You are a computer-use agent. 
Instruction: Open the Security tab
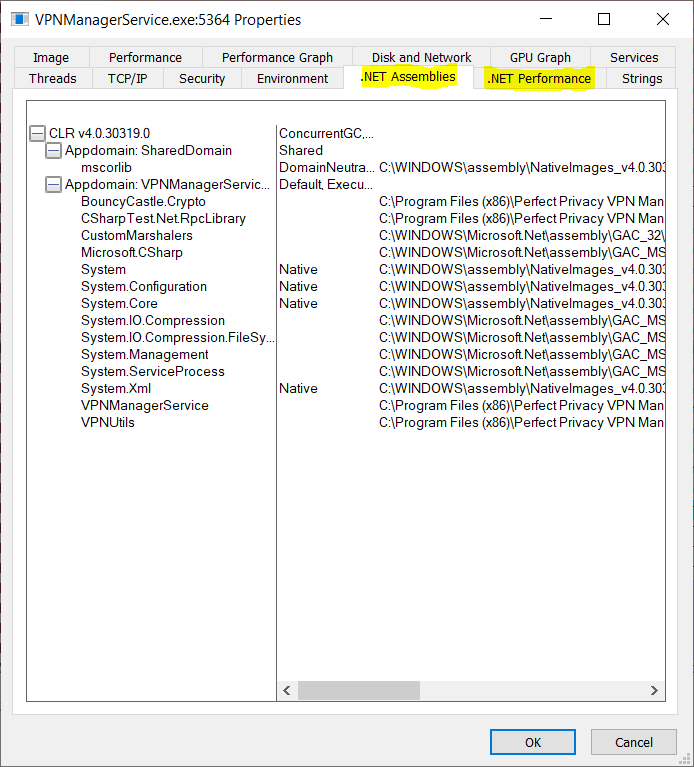tap(202, 78)
